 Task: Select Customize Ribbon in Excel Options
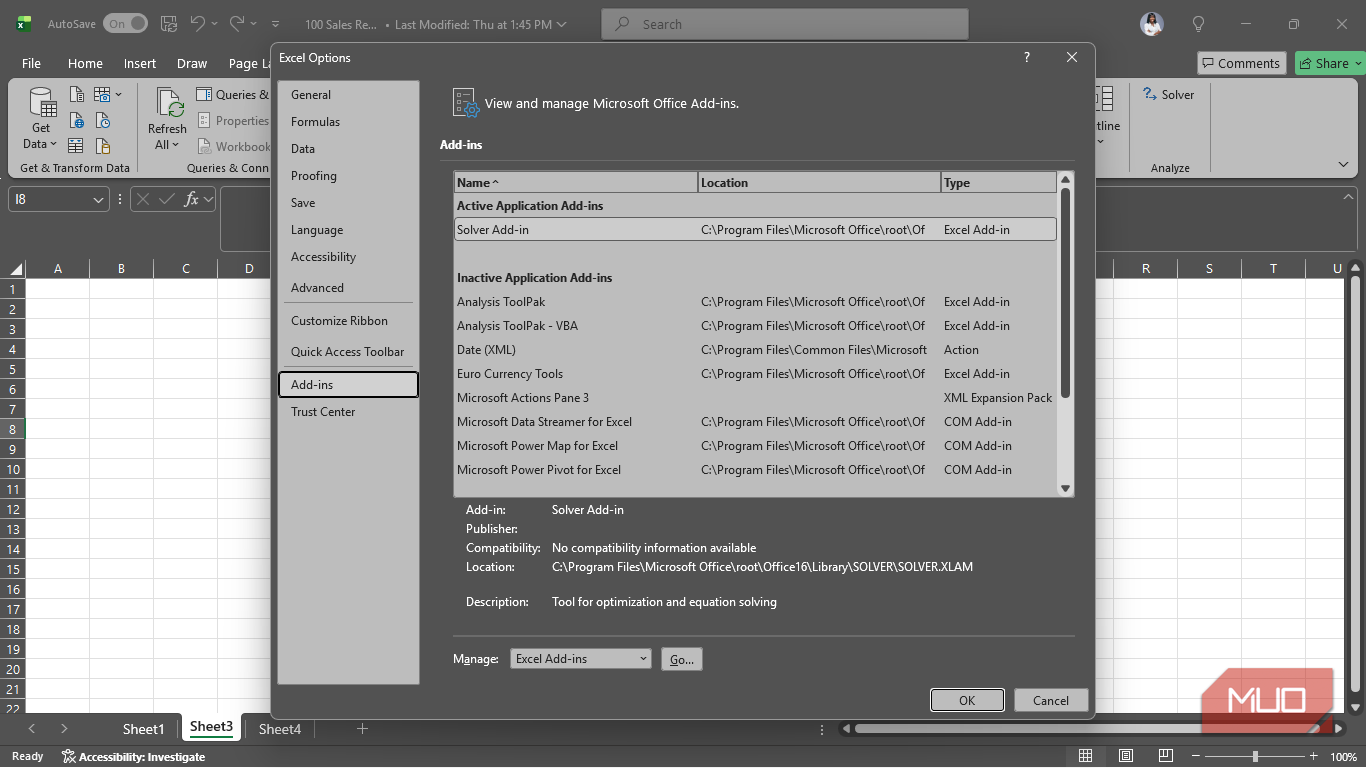point(348,321)
